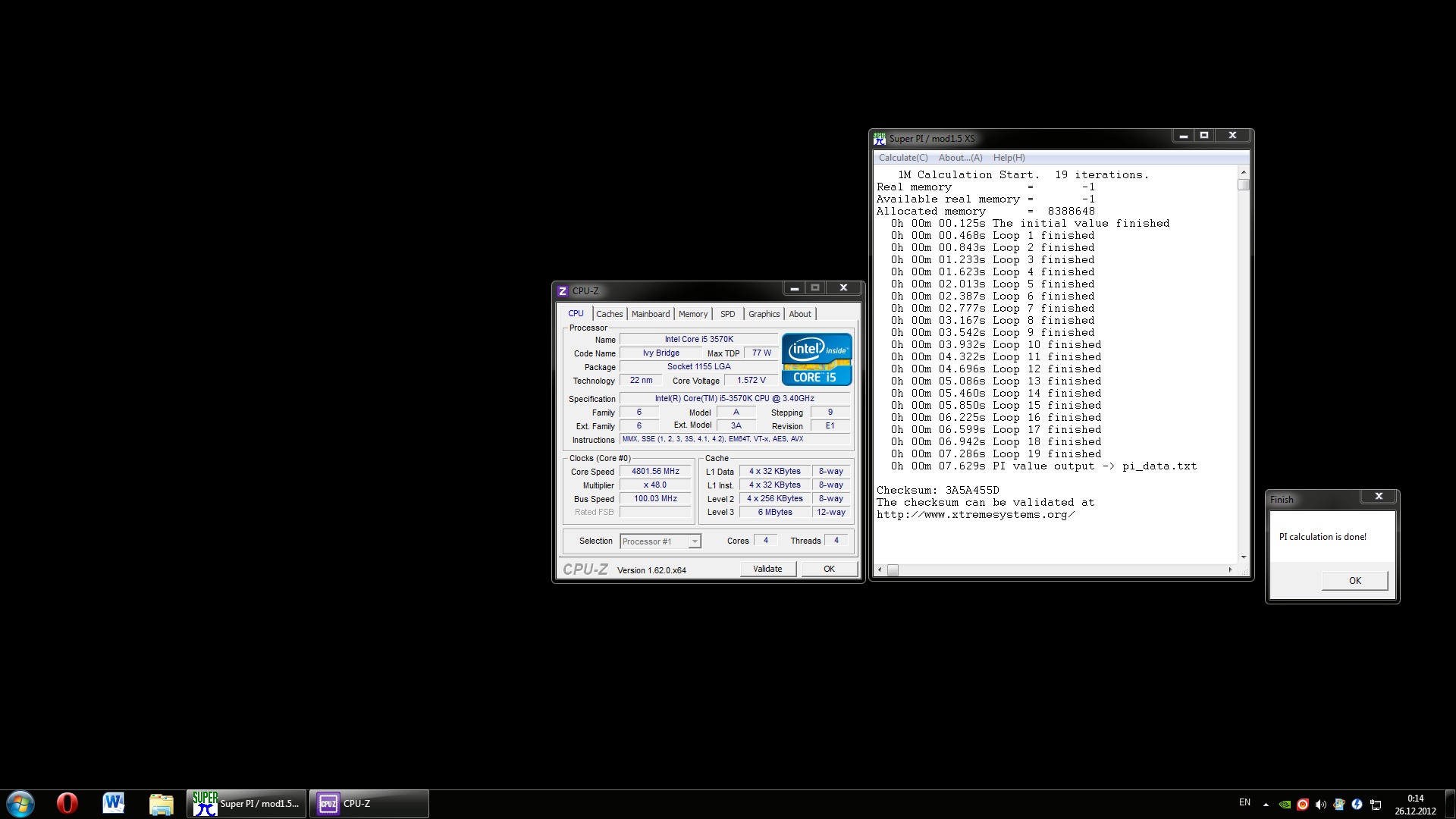Click the Threads count value 4
1456x819 pixels.
[x=836, y=541]
